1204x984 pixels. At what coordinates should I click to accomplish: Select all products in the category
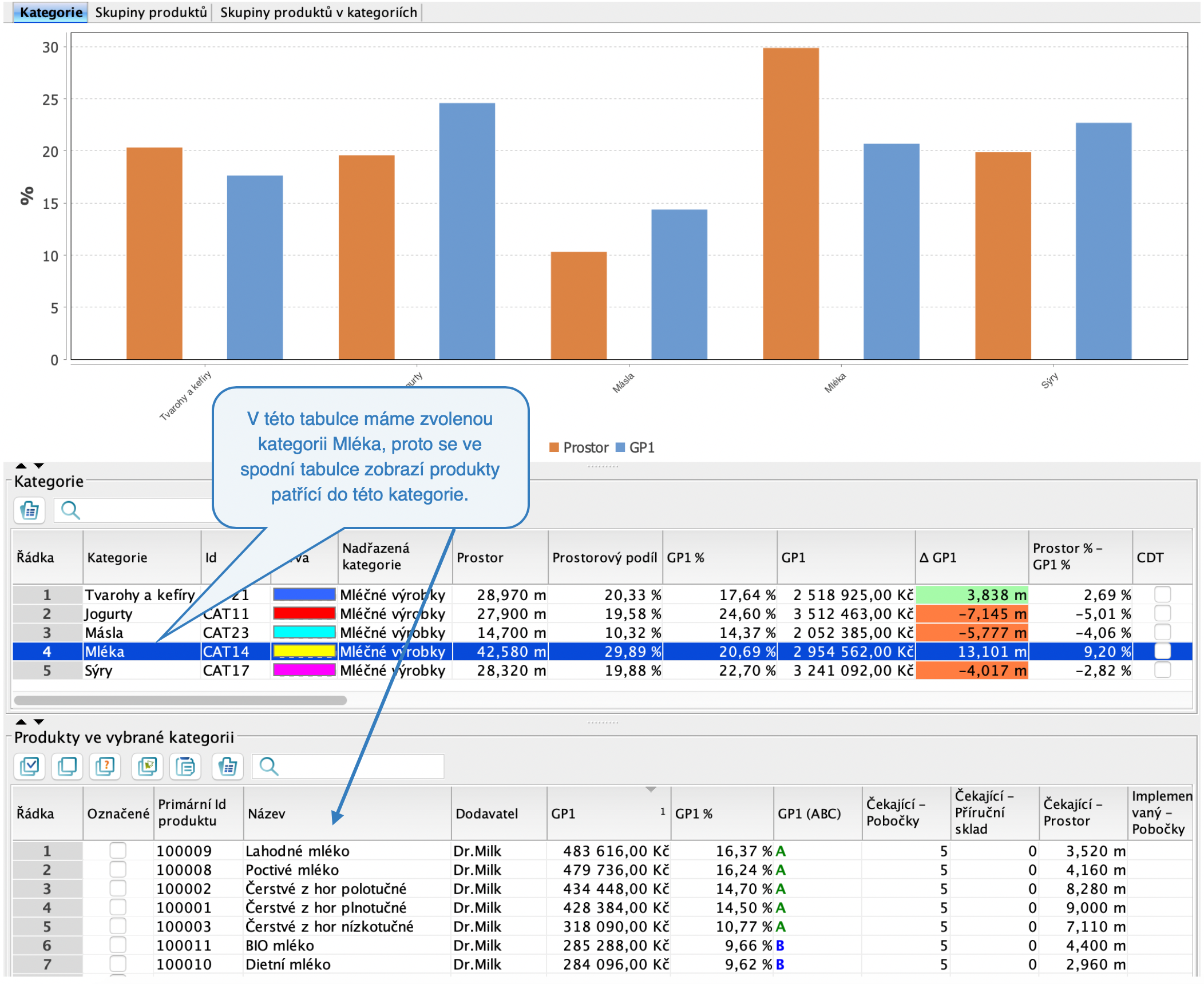29,767
